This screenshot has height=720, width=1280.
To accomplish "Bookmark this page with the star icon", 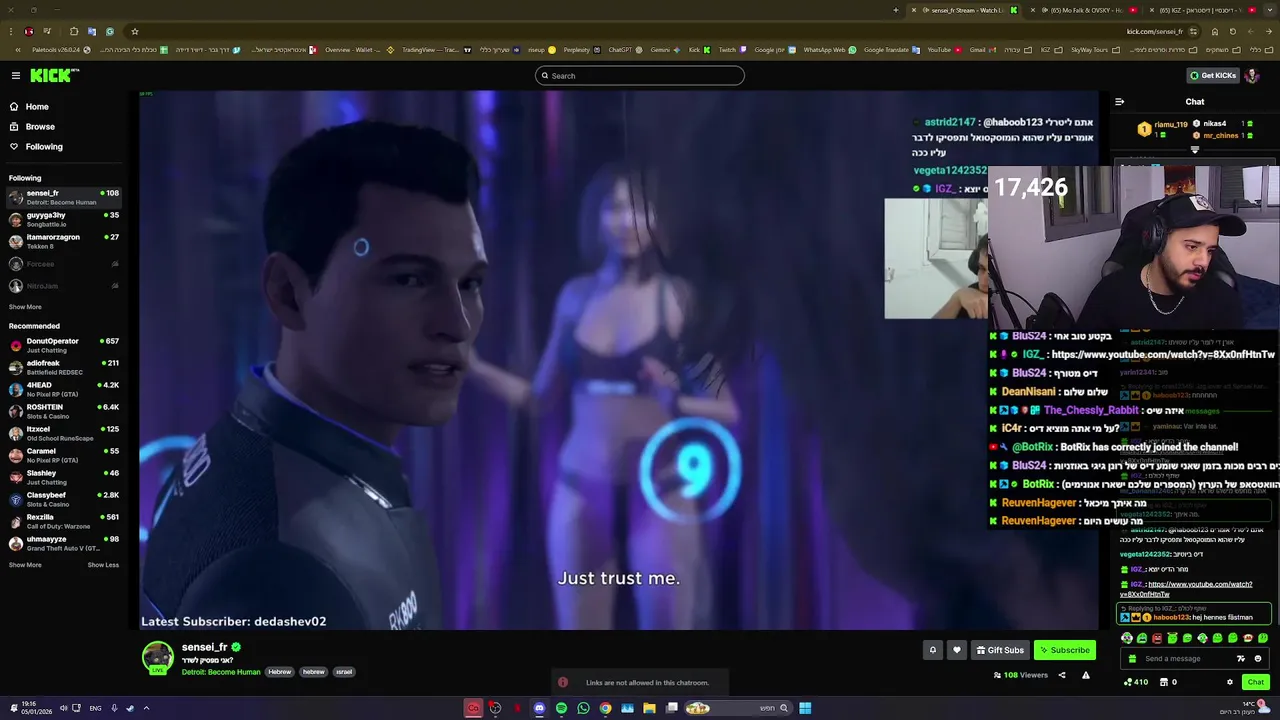I will [x=135, y=31].
